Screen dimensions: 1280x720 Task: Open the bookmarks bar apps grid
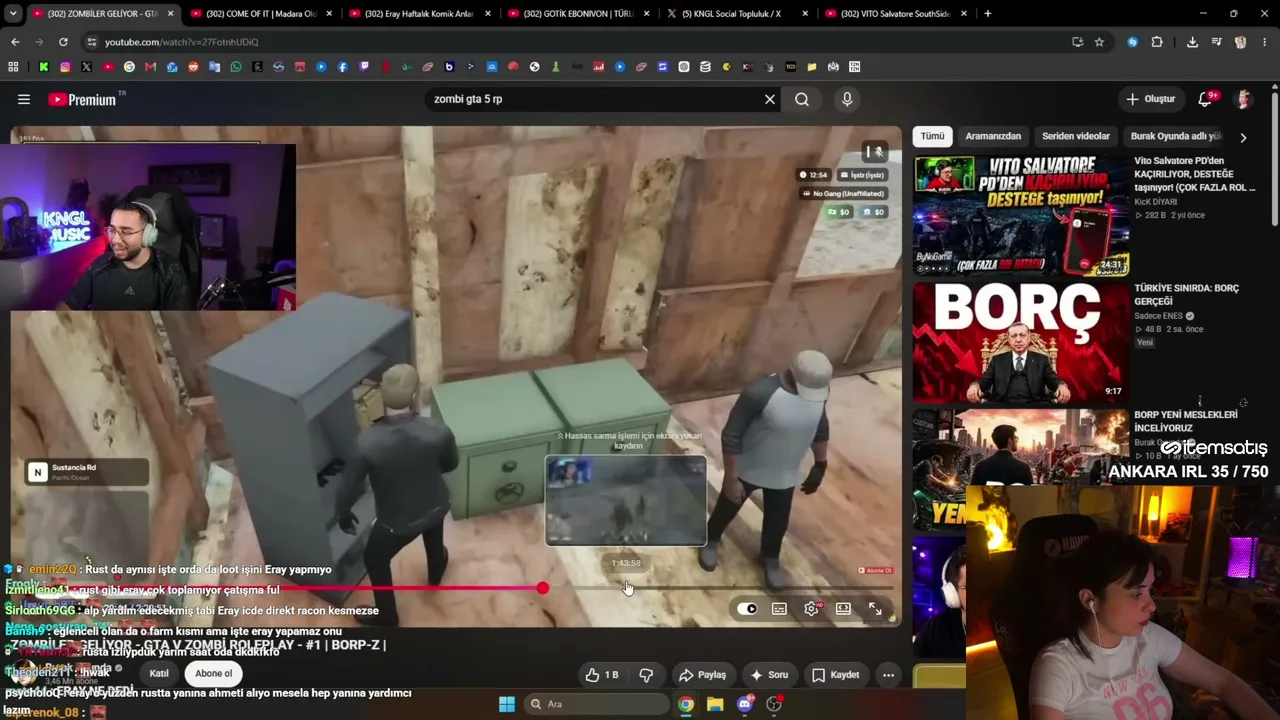tap(13, 67)
